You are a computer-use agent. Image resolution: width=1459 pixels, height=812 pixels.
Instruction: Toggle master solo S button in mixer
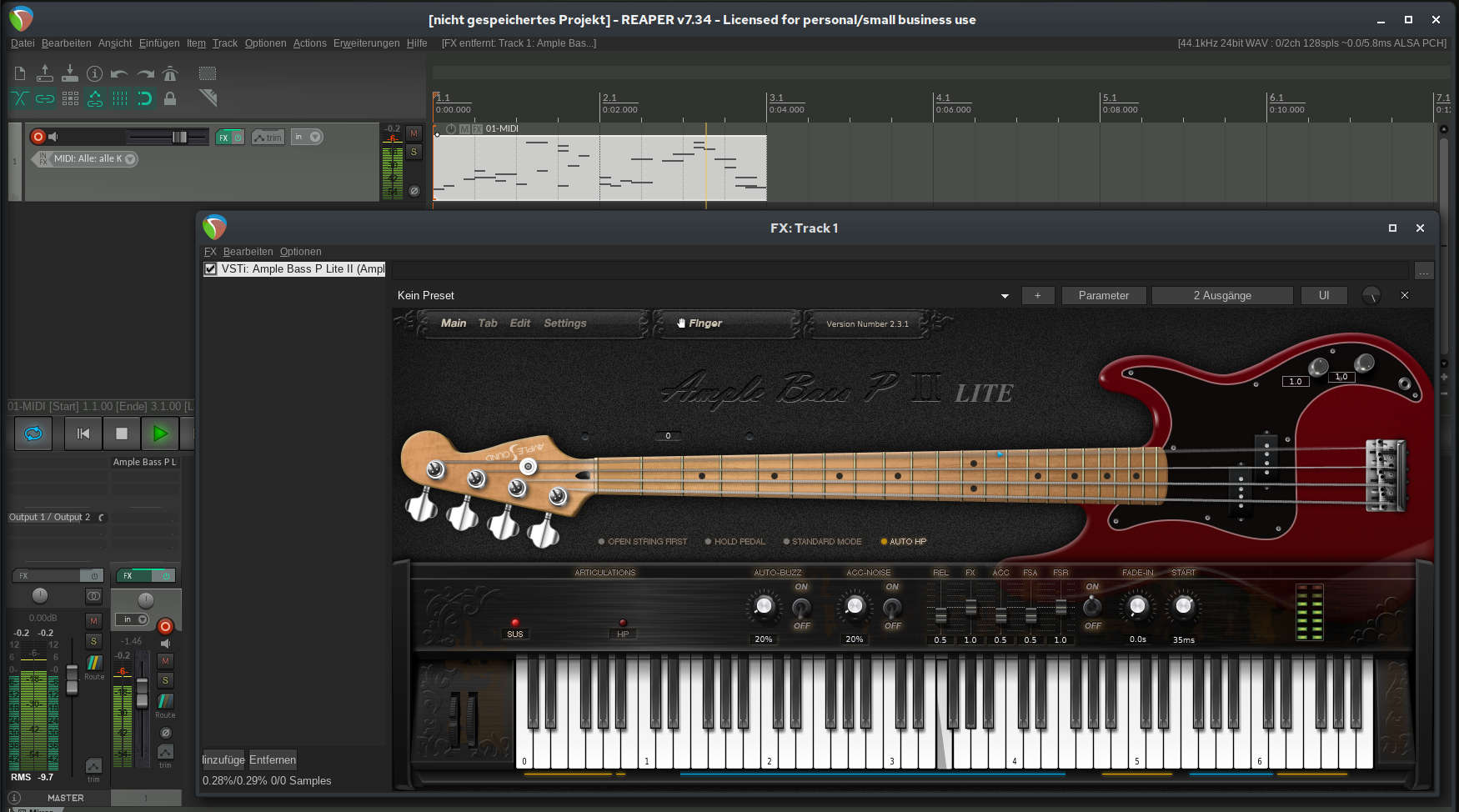click(93, 641)
